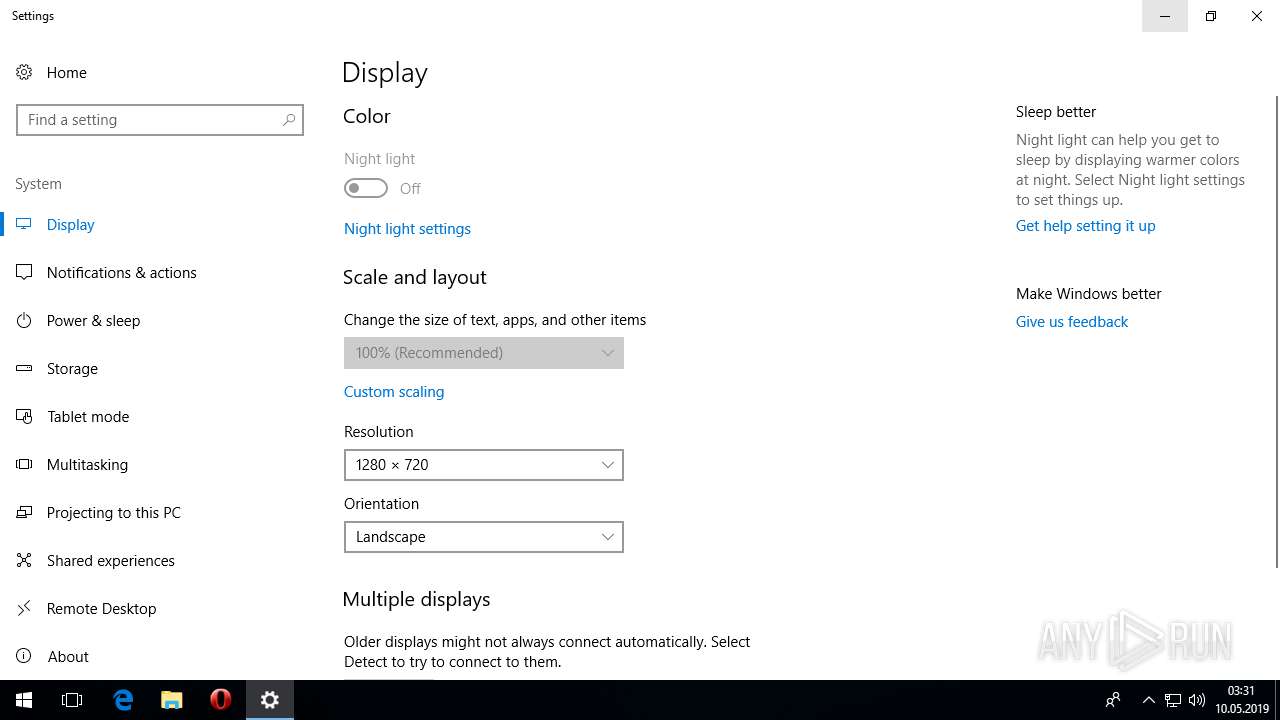Click the Display monitor icon in sidebar
Image resolution: width=1280 pixels, height=720 pixels.
coord(24,224)
